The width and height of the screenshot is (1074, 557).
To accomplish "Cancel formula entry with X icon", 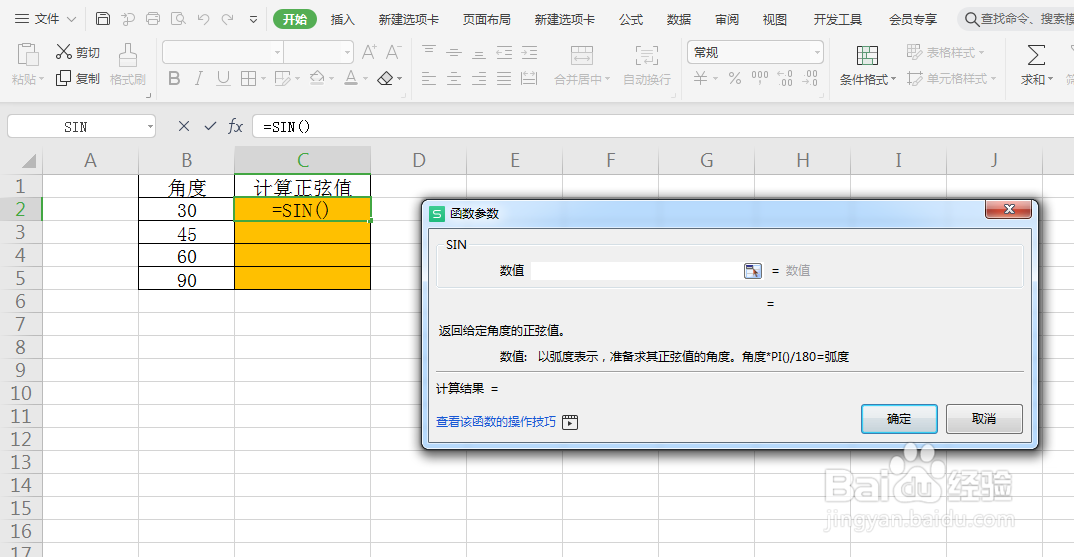I will pyautogui.click(x=184, y=126).
